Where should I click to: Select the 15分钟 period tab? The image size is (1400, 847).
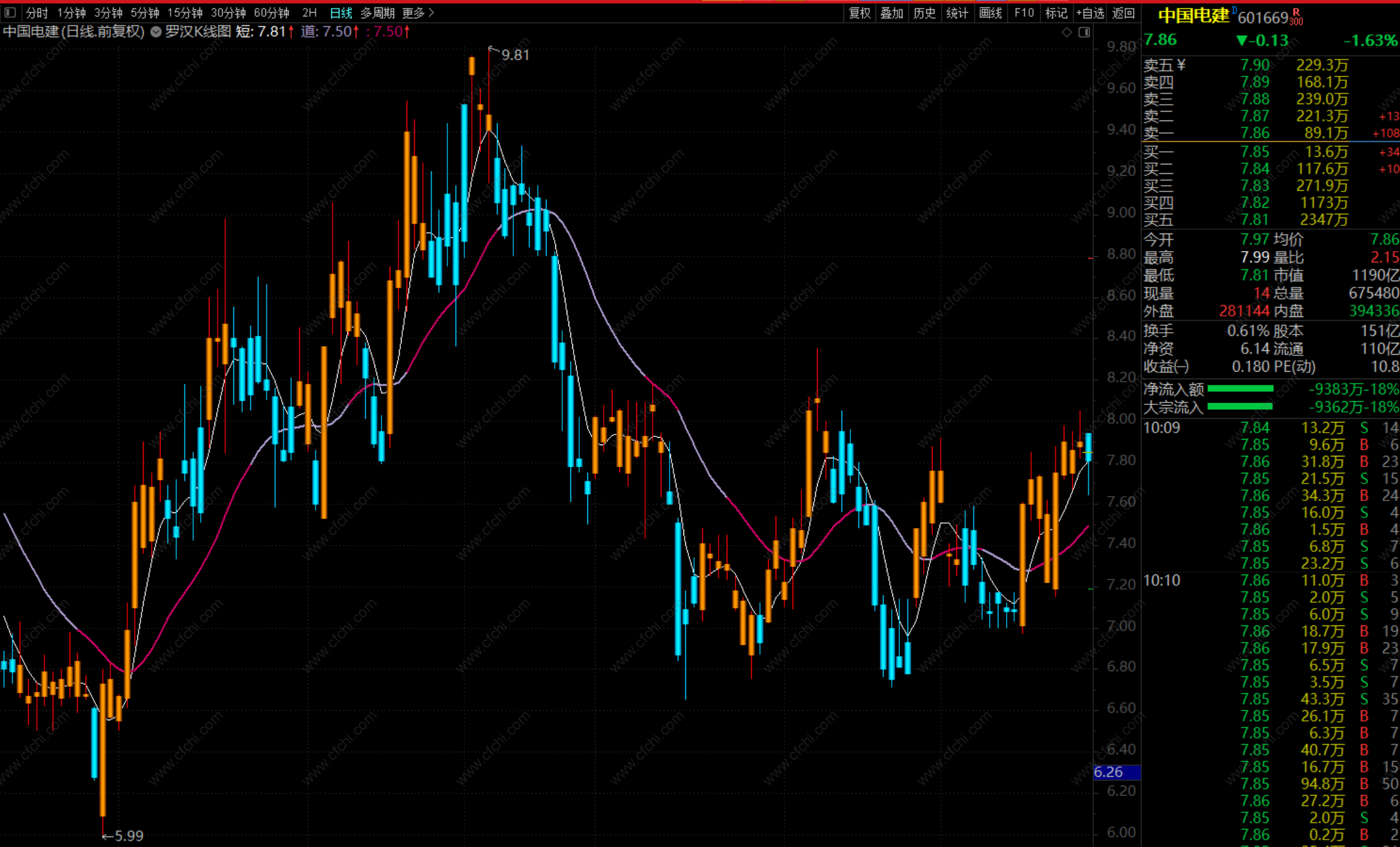[184, 13]
